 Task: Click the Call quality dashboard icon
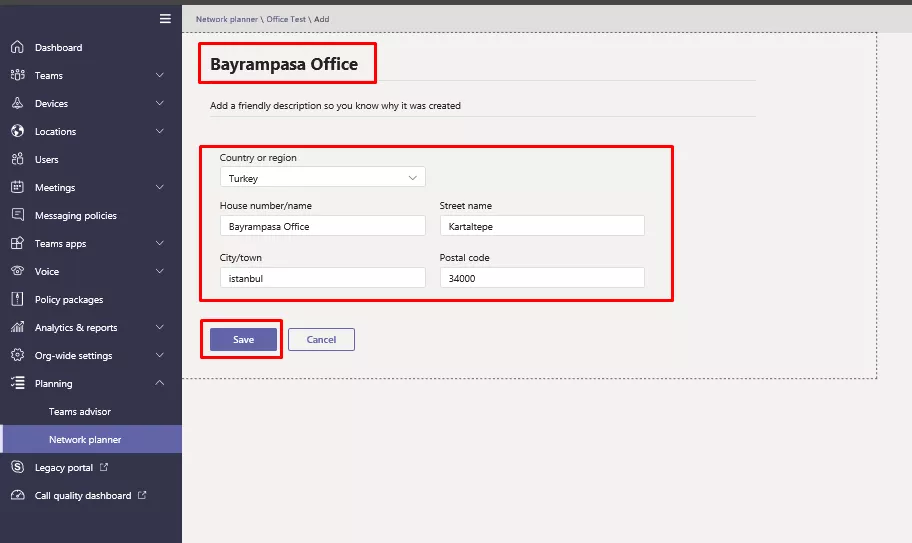(17, 496)
